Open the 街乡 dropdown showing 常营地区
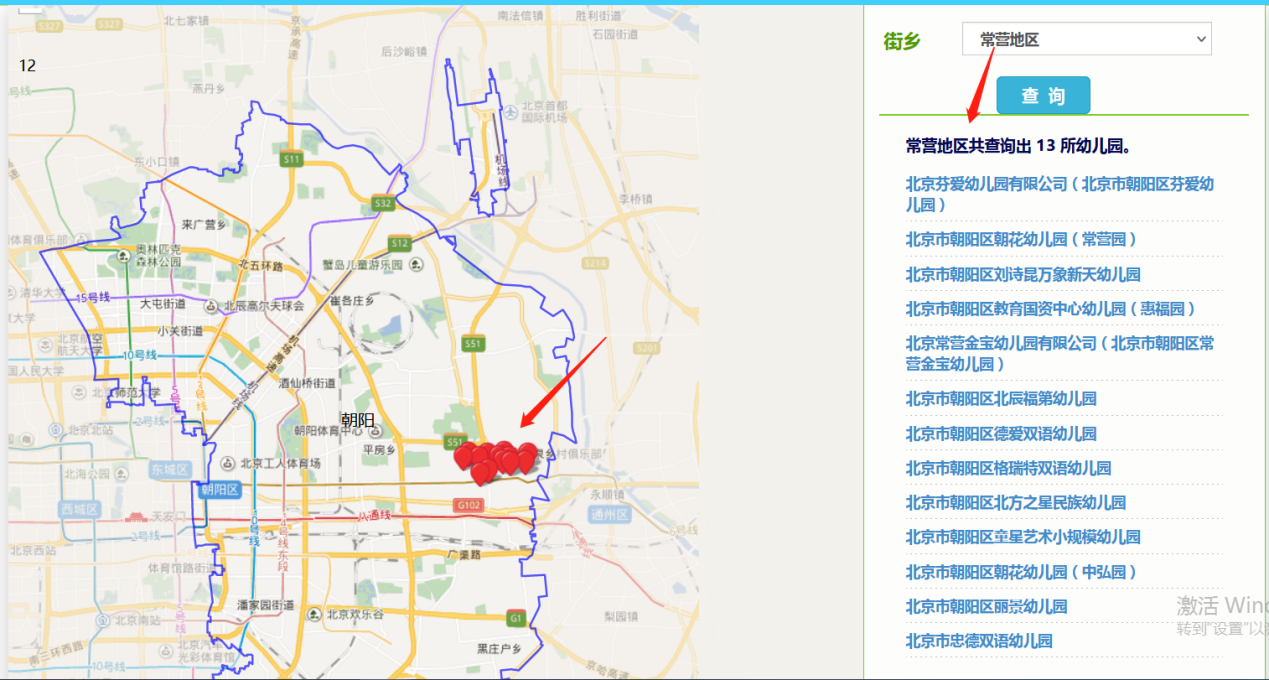The height and width of the screenshot is (680, 1269). (x=1086, y=39)
